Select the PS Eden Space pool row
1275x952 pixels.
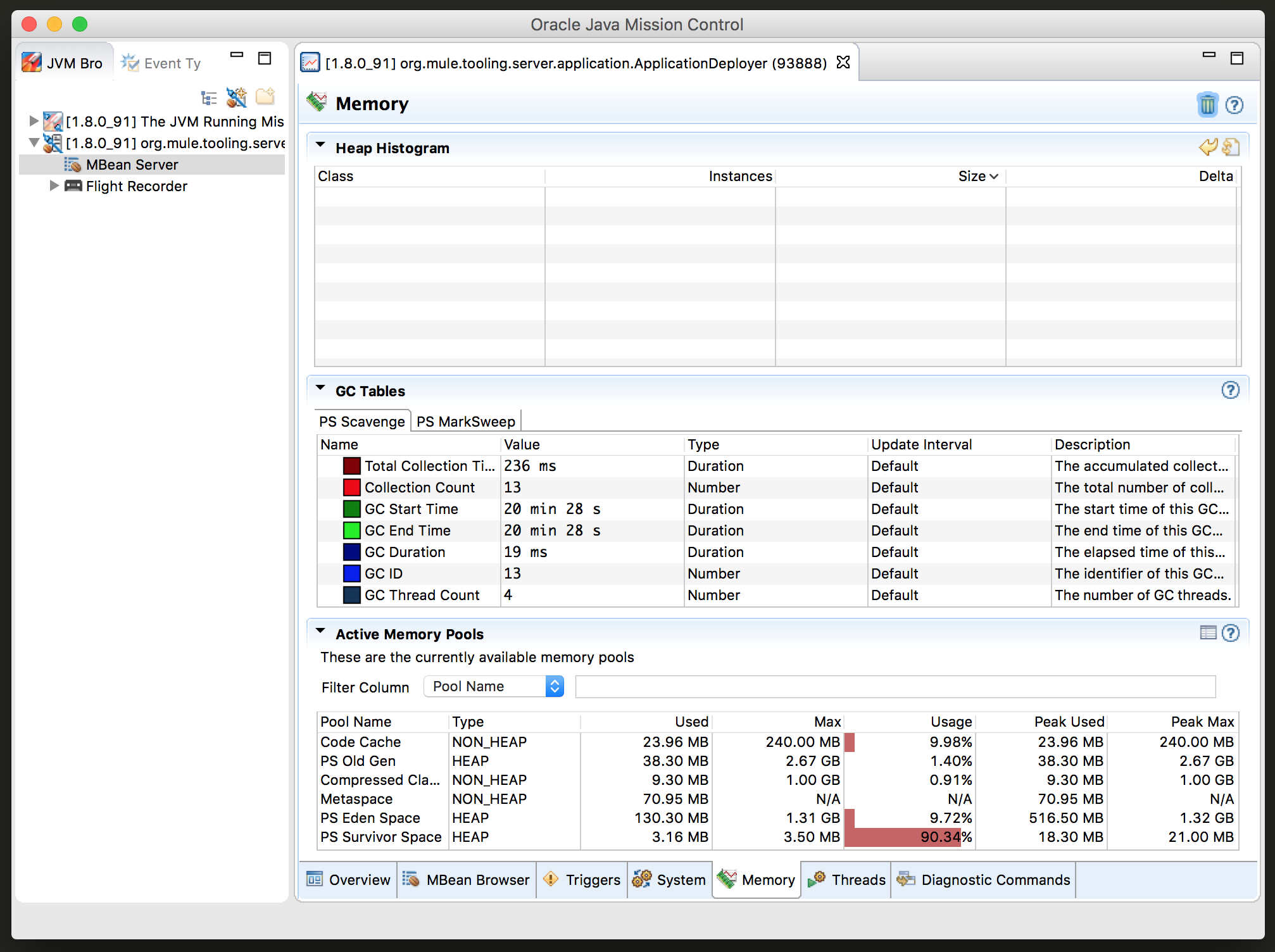tap(777, 818)
